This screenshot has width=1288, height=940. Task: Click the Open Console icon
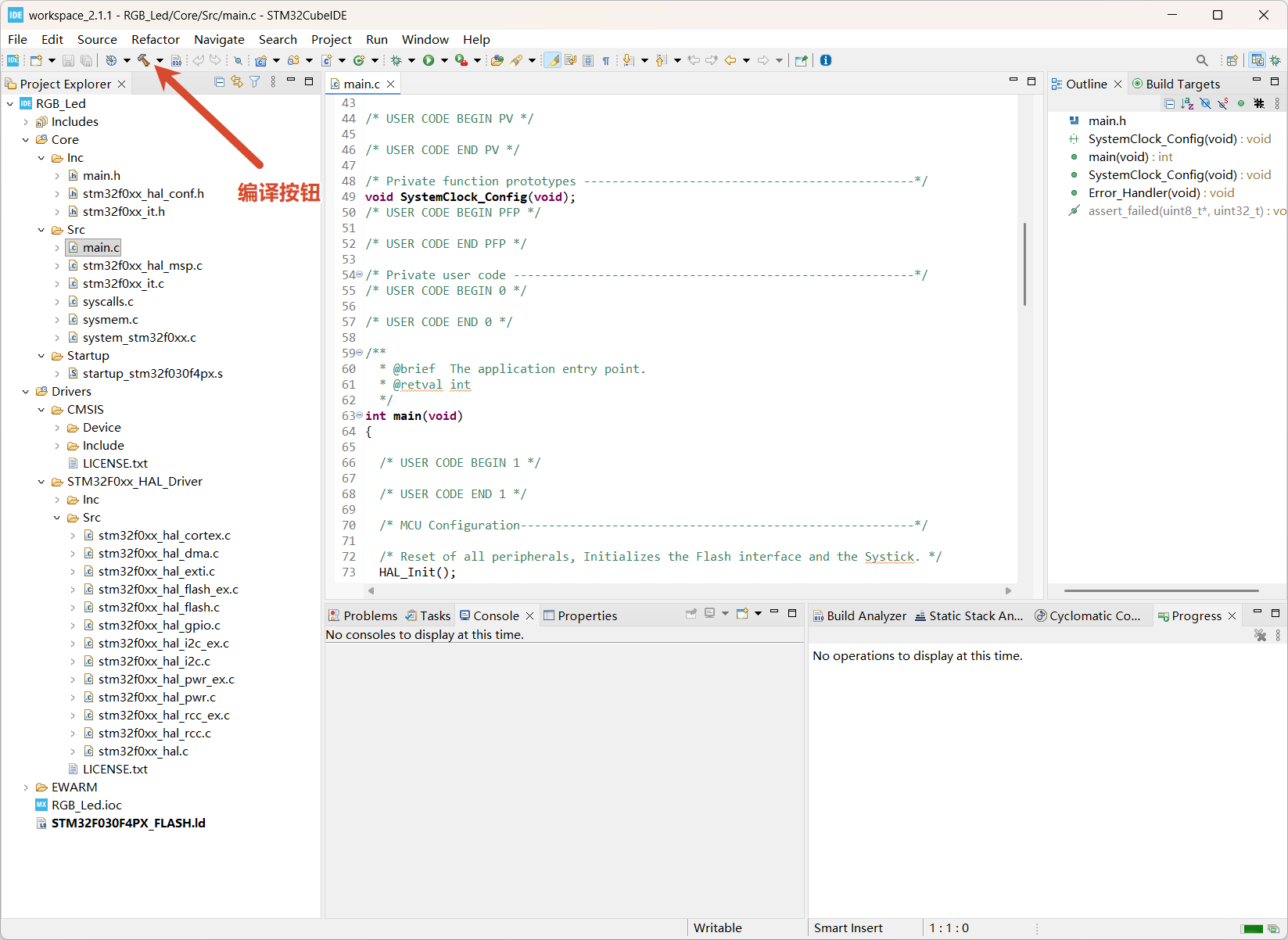click(742, 614)
